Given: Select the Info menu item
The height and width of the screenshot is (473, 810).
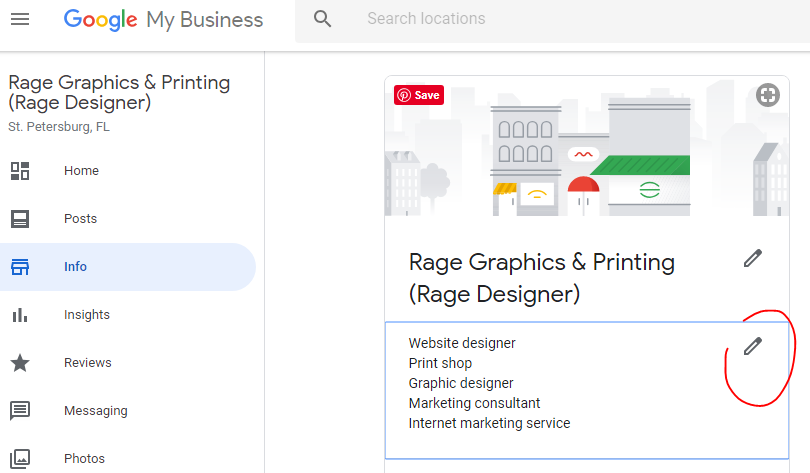Looking at the screenshot, I should (128, 267).
